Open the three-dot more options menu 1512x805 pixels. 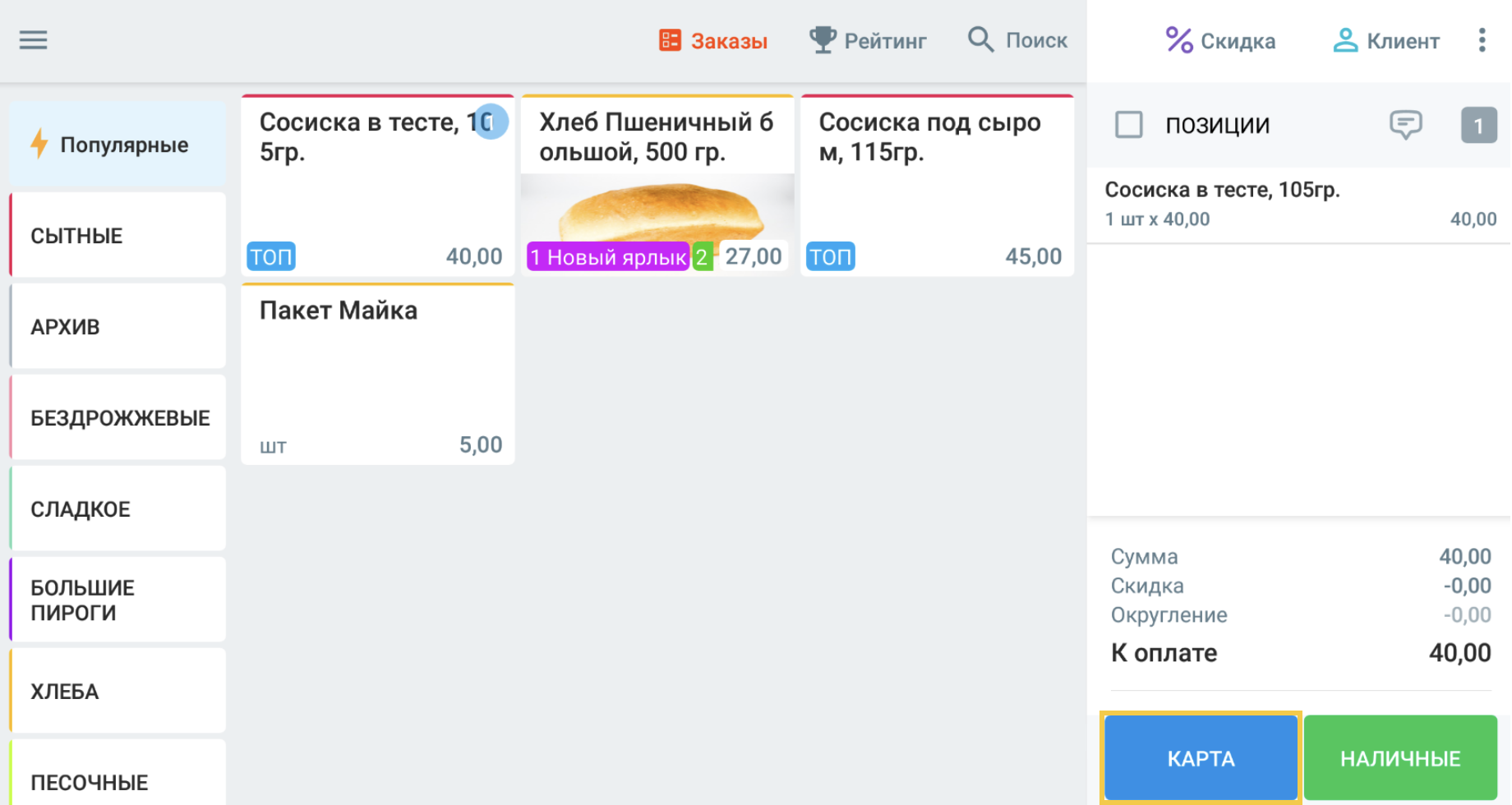[x=1482, y=40]
